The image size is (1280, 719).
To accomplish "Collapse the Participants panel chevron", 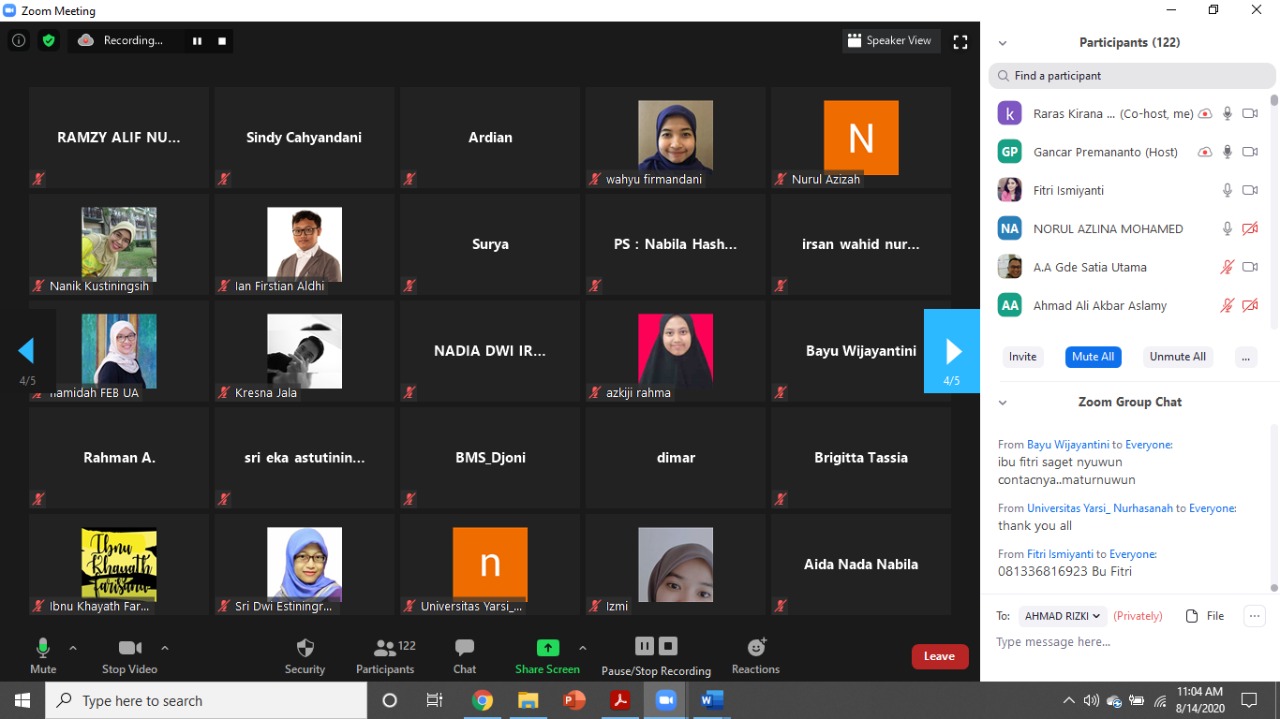I will (x=1002, y=43).
